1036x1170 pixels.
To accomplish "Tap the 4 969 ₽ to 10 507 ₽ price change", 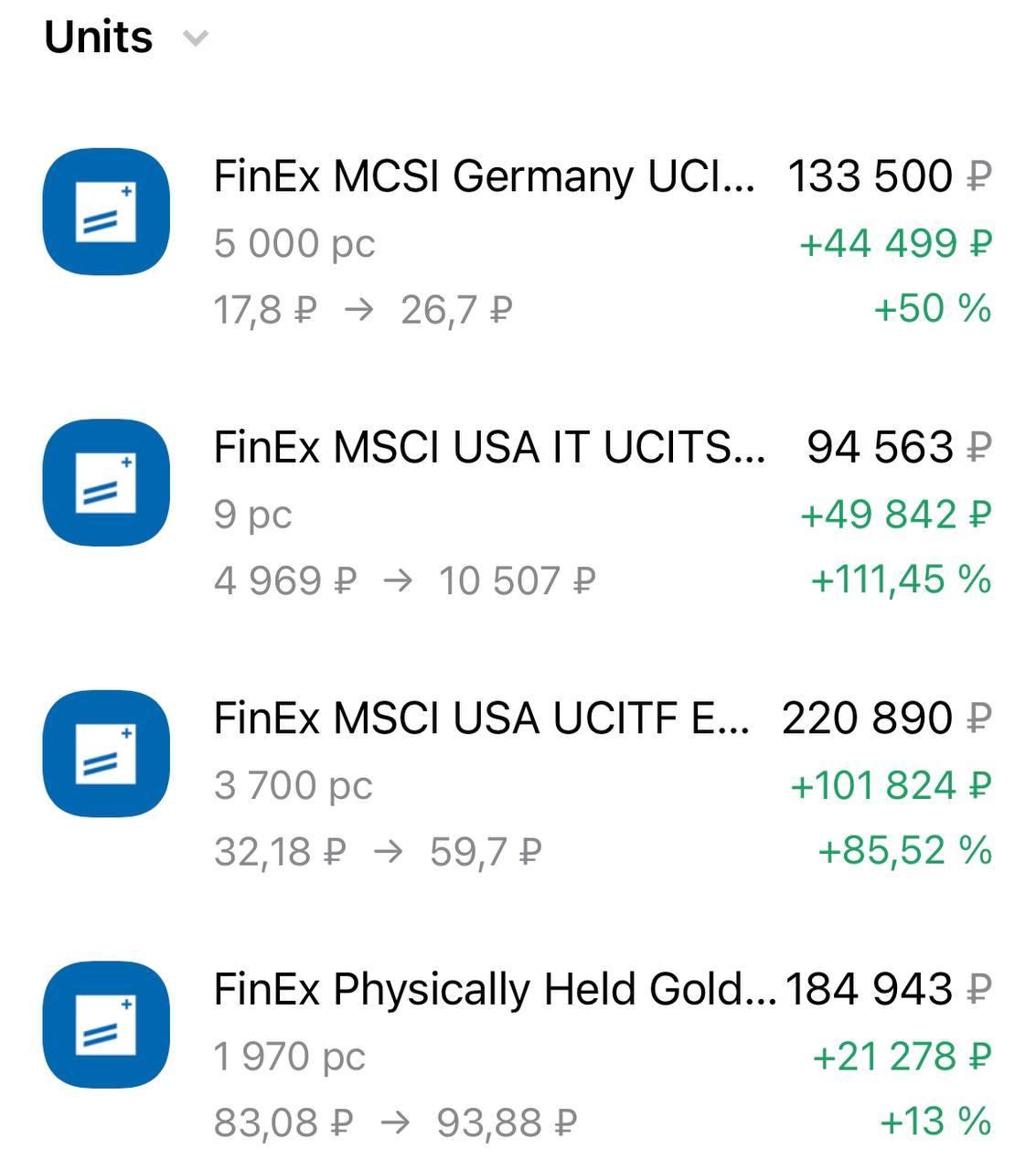I will tap(404, 581).
